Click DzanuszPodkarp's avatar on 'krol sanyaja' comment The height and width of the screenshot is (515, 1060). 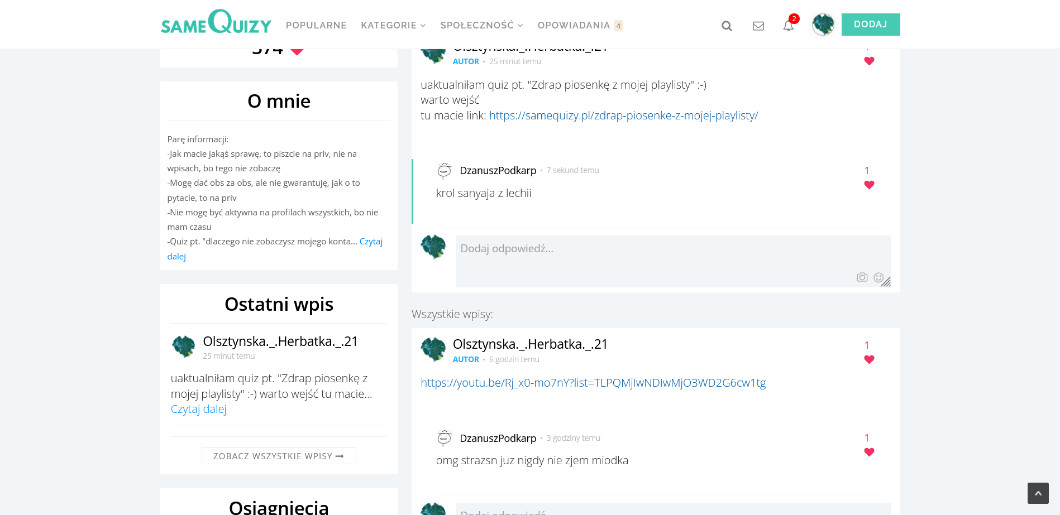(445, 171)
